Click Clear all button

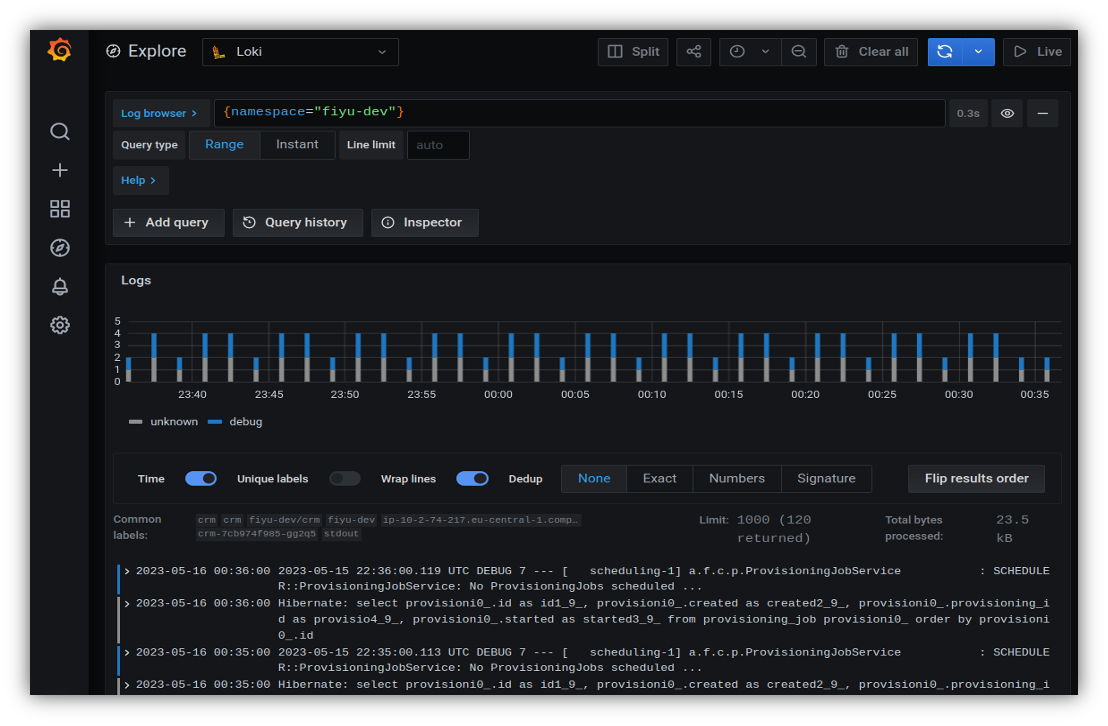tap(871, 52)
